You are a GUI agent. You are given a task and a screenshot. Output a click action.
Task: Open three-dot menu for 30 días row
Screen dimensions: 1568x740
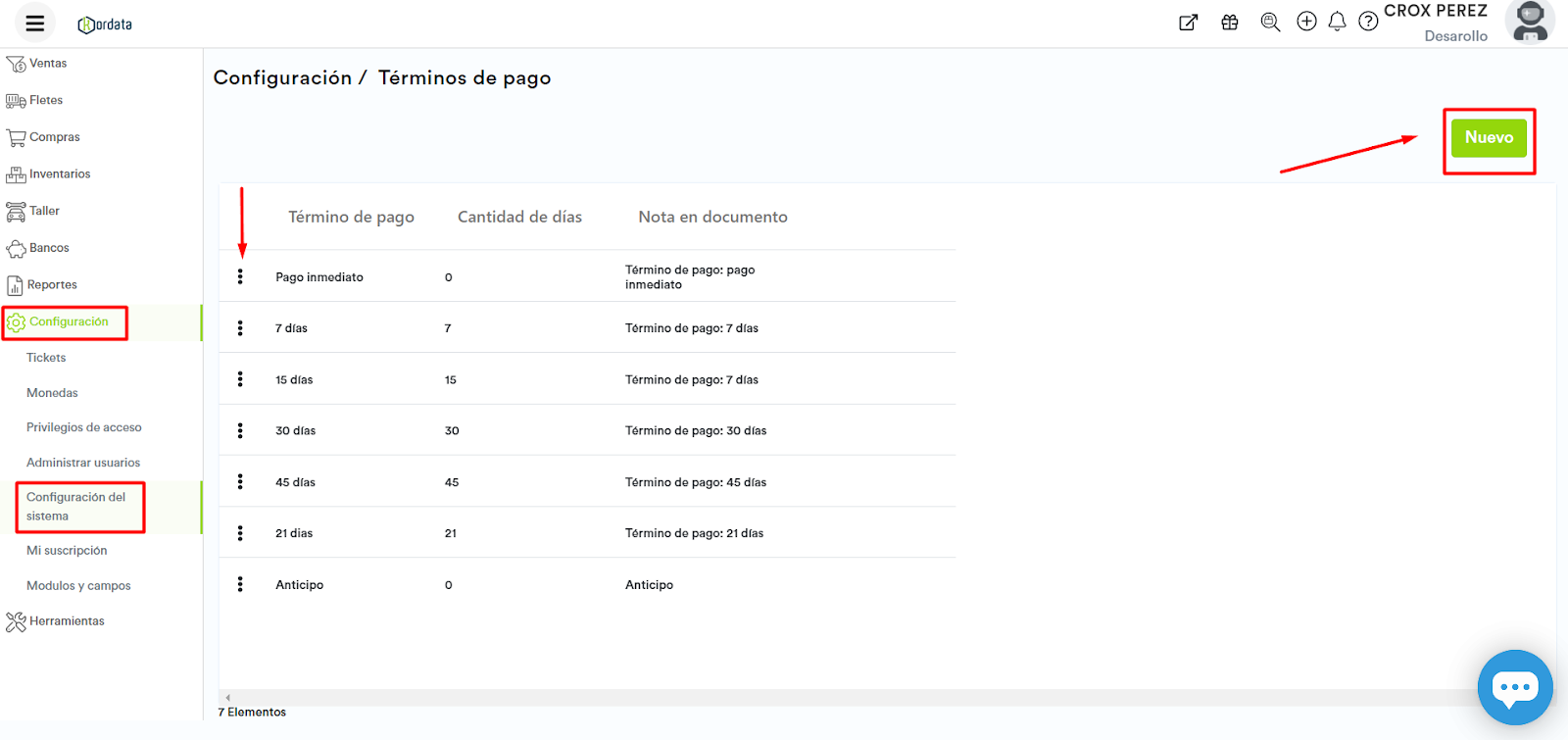point(240,431)
